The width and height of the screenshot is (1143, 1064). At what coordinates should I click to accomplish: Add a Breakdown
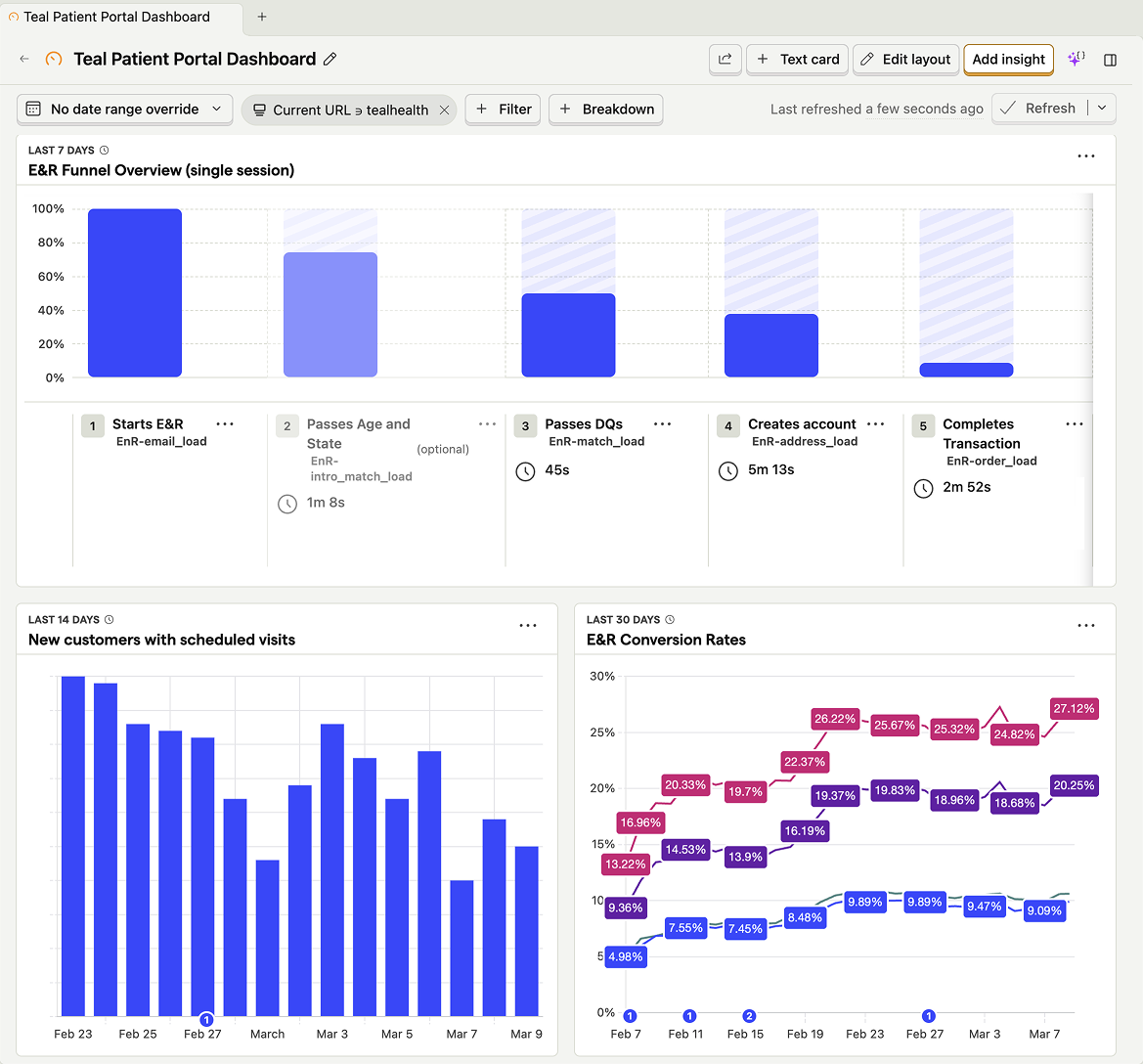pyautogui.click(x=606, y=110)
